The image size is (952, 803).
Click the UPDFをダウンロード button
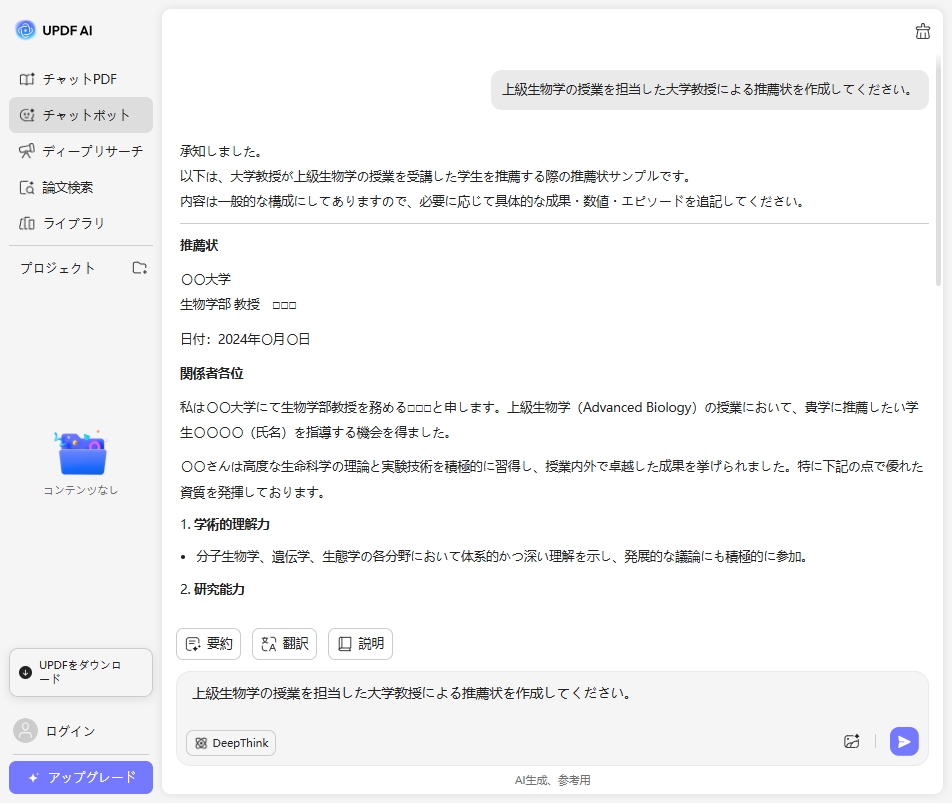click(81, 672)
